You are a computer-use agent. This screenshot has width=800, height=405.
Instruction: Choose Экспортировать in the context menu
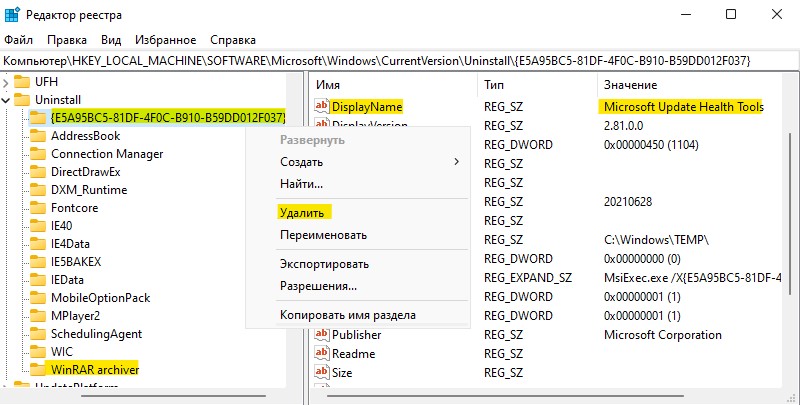tap(324, 264)
